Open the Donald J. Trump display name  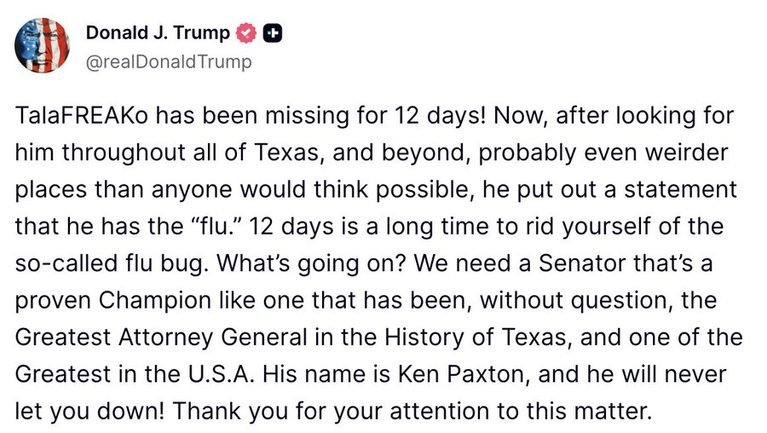[x=158, y=33]
